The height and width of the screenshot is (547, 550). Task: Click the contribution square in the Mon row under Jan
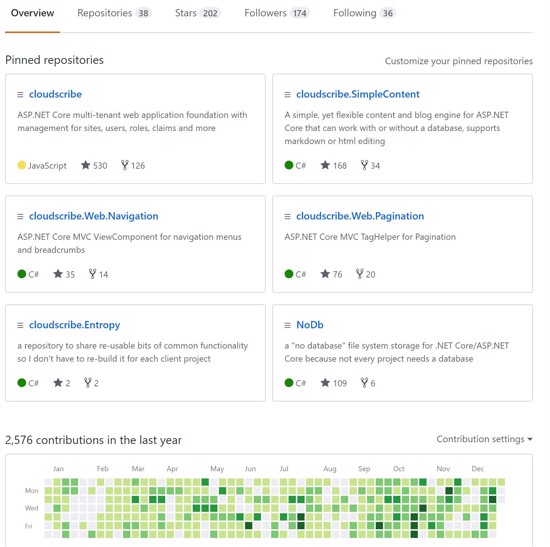click(x=57, y=491)
